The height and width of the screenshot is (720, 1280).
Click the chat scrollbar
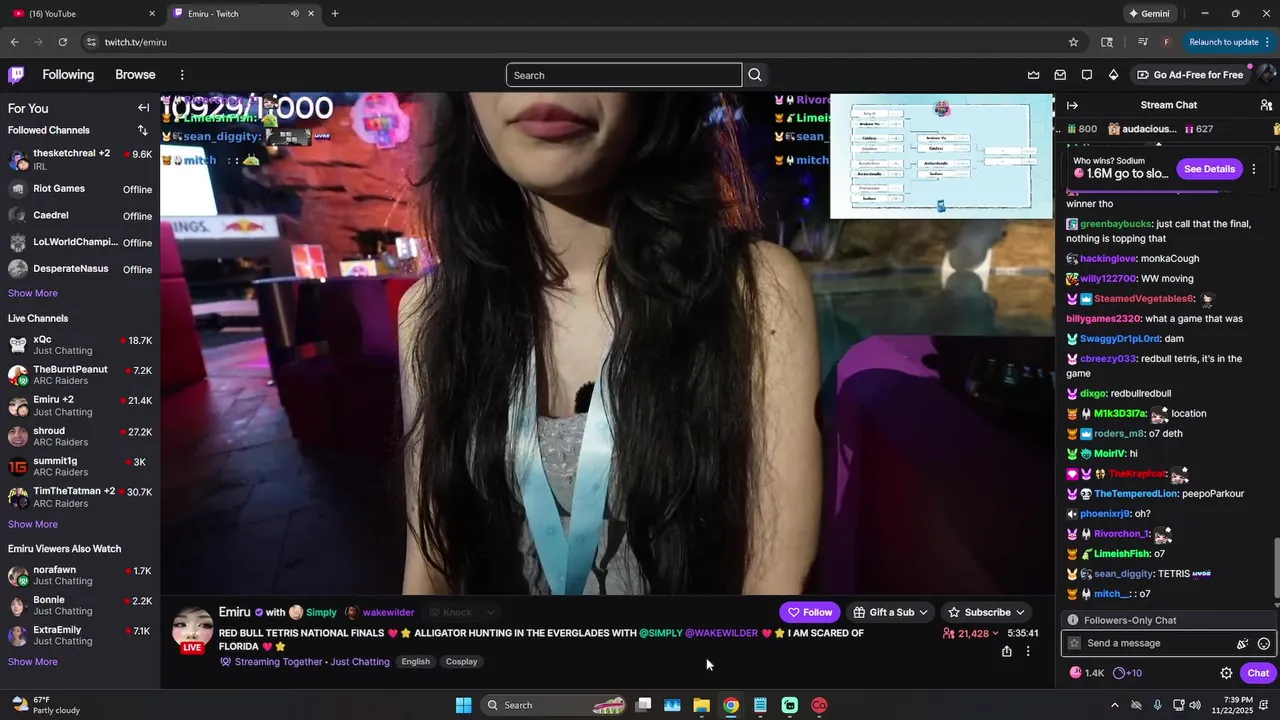point(1275,567)
